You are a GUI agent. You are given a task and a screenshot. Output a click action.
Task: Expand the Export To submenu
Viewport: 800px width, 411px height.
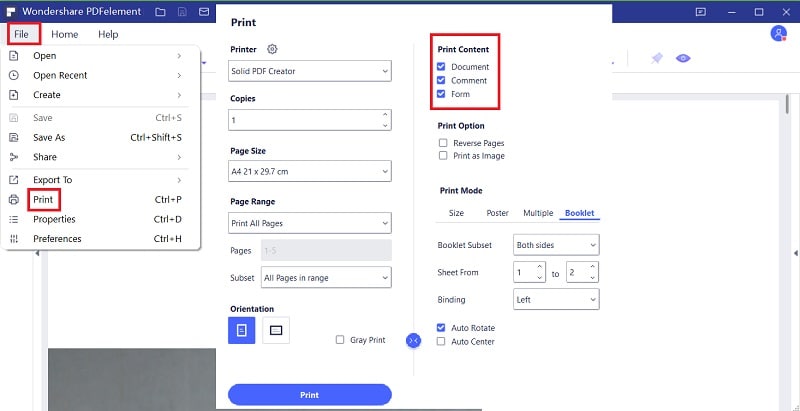point(179,180)
